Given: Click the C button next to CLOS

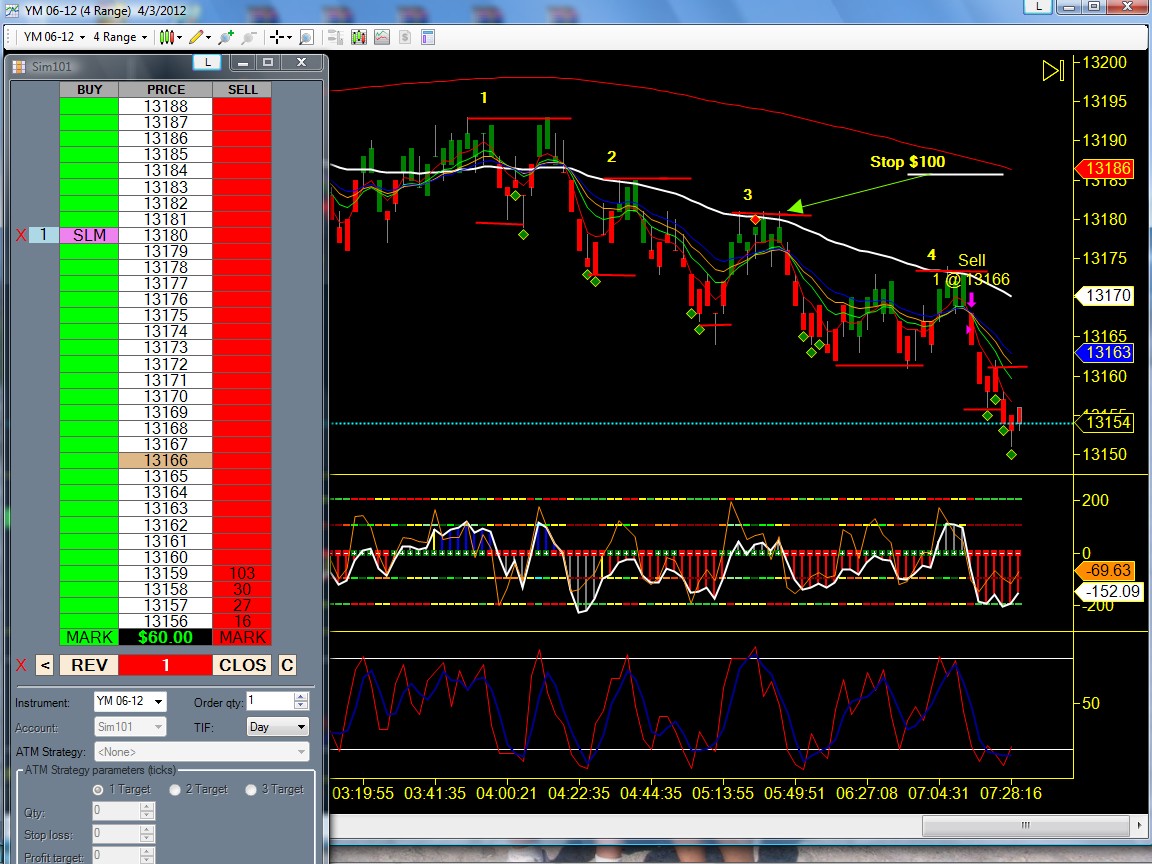Looking at the screenshot, I should coord(287,665).
